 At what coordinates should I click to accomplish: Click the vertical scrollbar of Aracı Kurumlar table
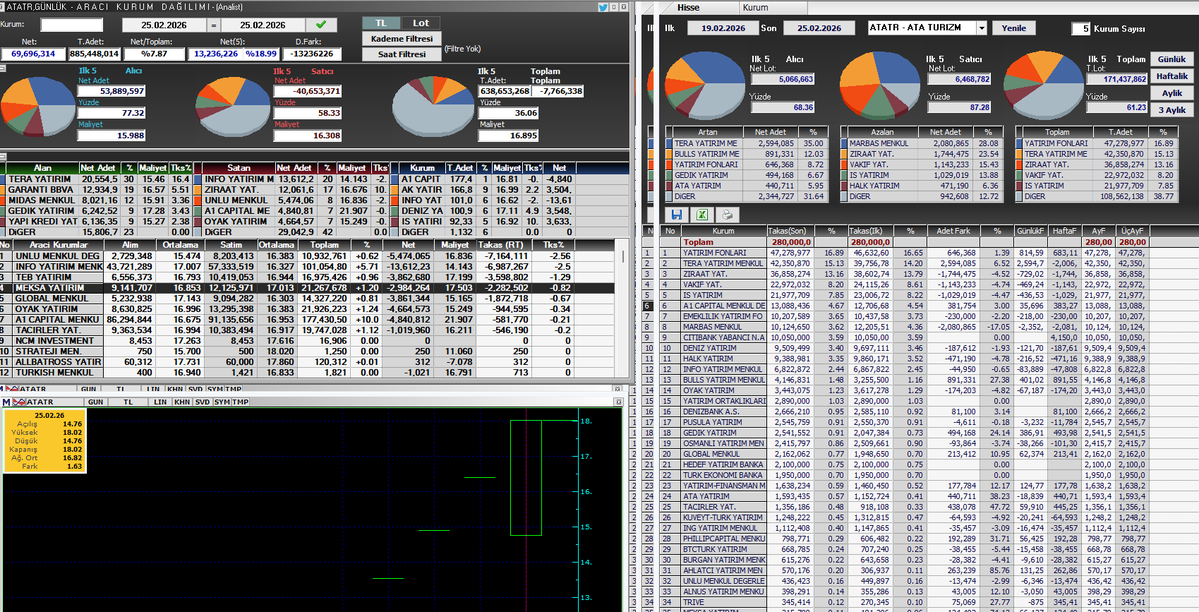625,306
